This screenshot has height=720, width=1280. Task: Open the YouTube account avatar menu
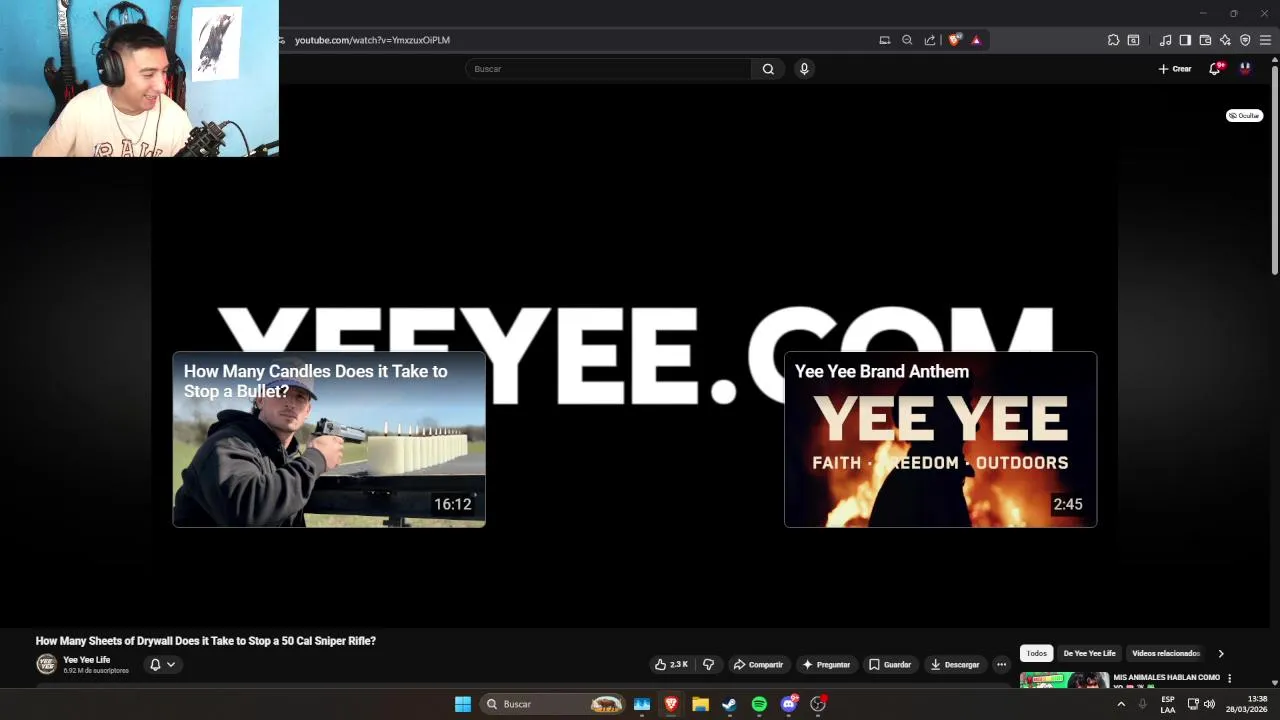[x=1245, y=69]
